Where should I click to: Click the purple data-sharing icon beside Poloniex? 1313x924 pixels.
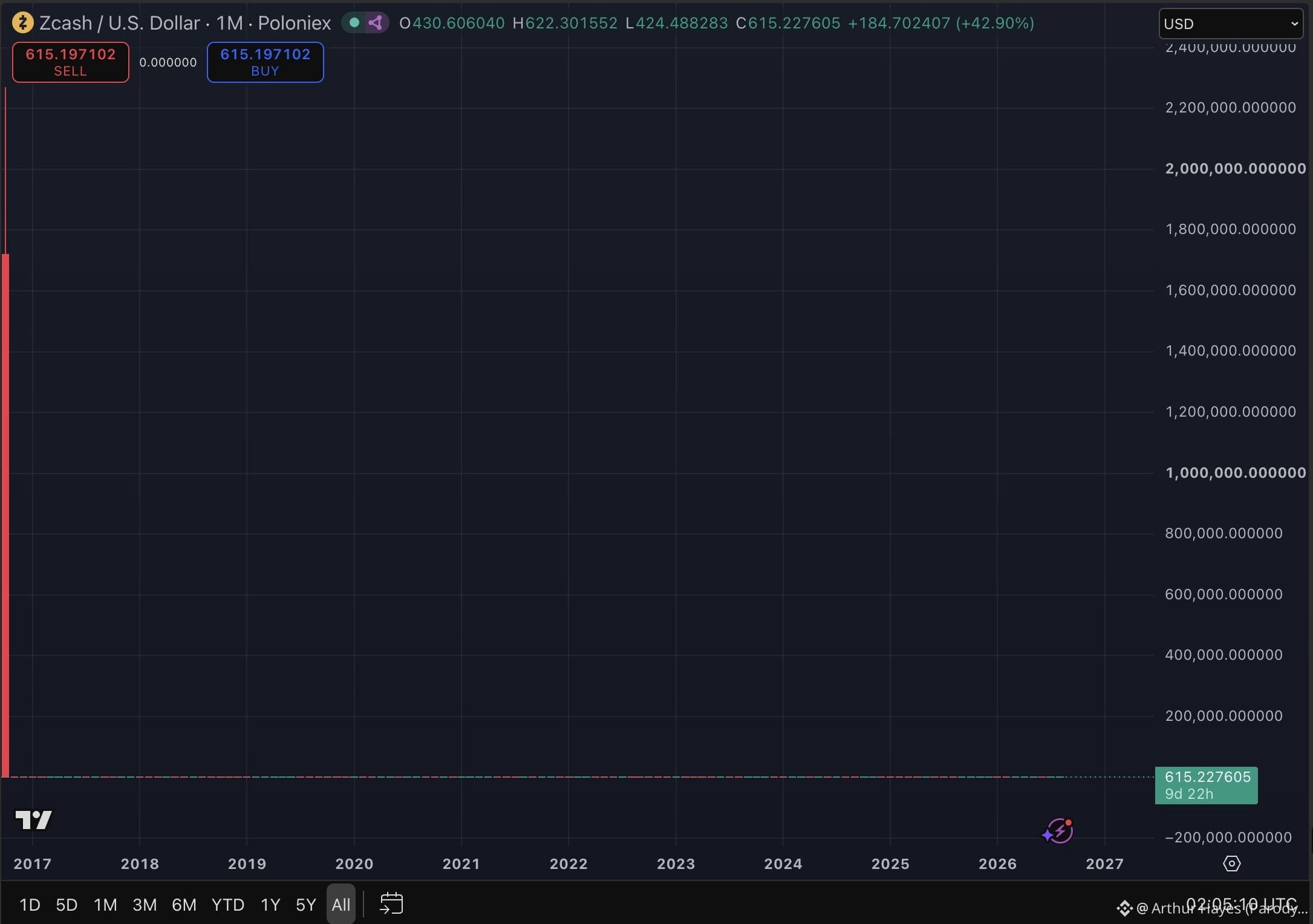click(376, 23)
